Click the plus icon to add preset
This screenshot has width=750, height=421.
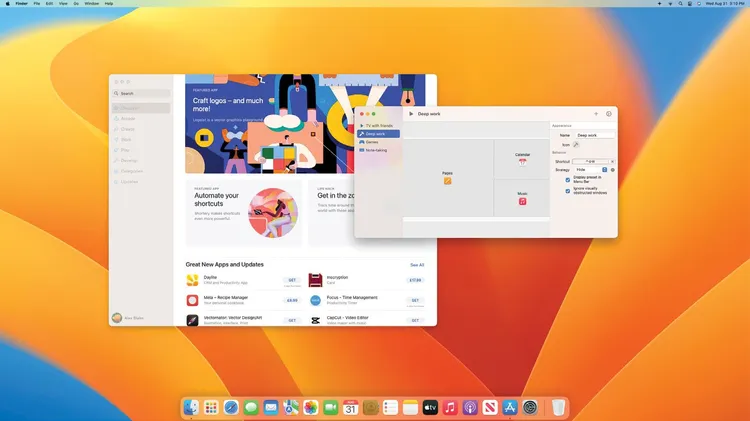pos(596,114)
